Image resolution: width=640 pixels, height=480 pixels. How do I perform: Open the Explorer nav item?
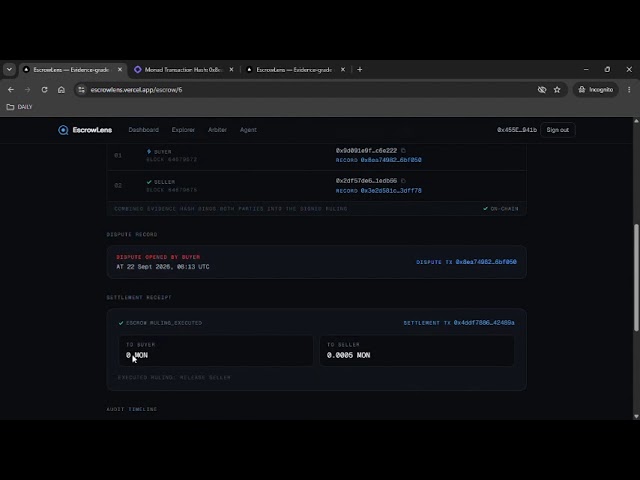click(x=183, y=130)
